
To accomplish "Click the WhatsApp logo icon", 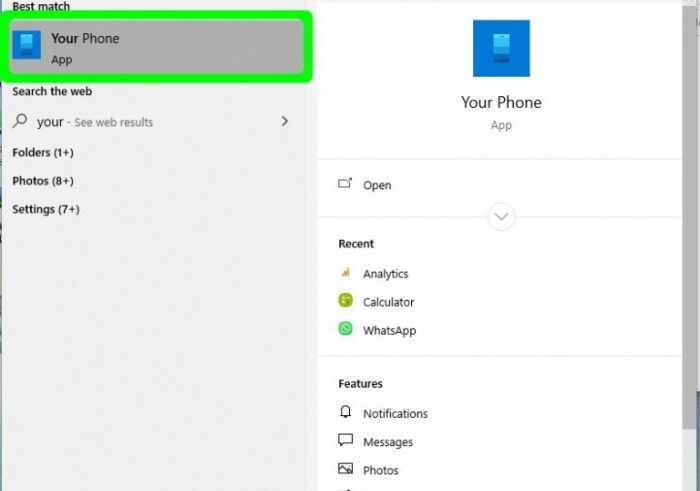I will coord(346,329).
